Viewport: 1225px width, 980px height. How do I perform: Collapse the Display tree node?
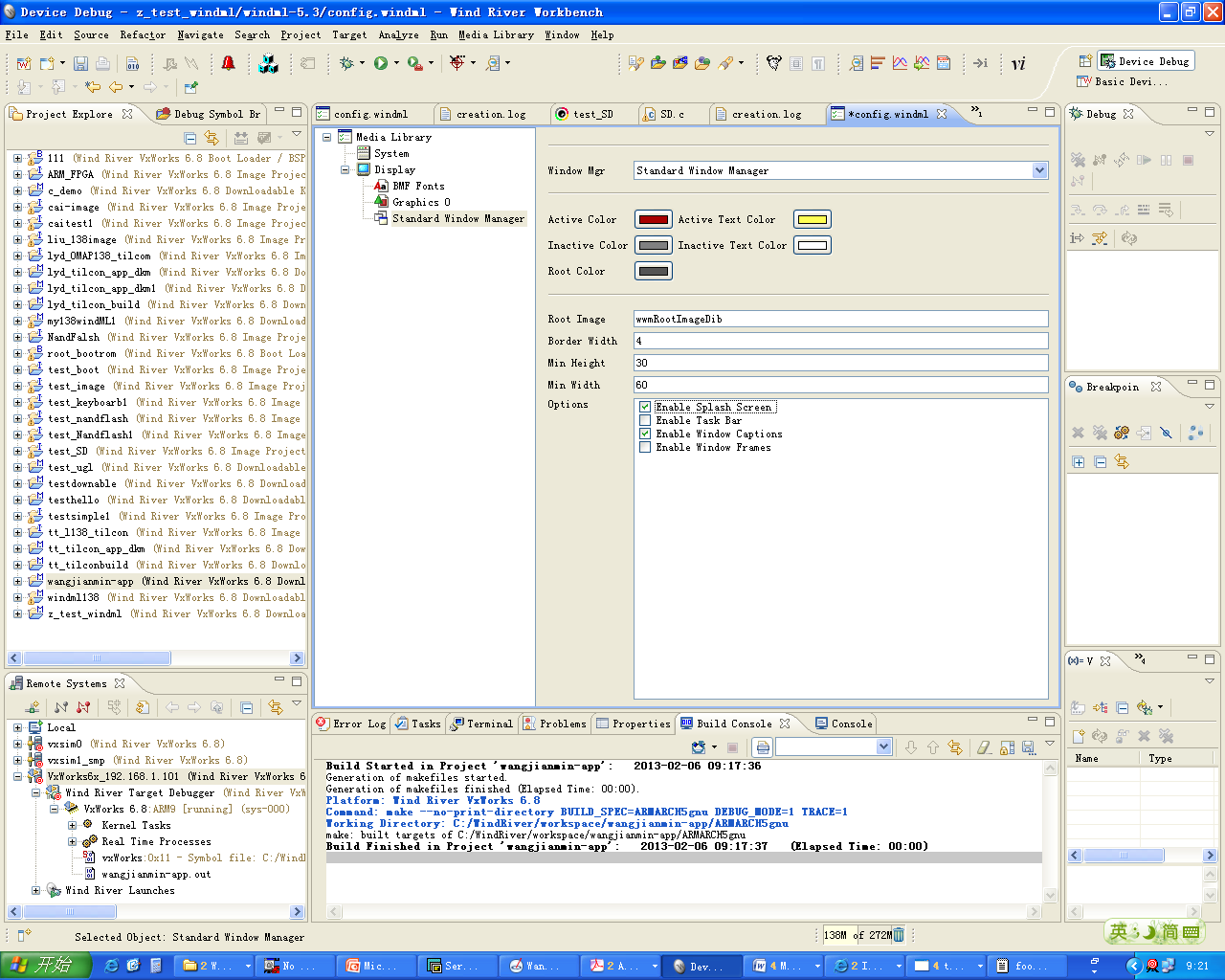pyautogui.click(x=345, y=169)
